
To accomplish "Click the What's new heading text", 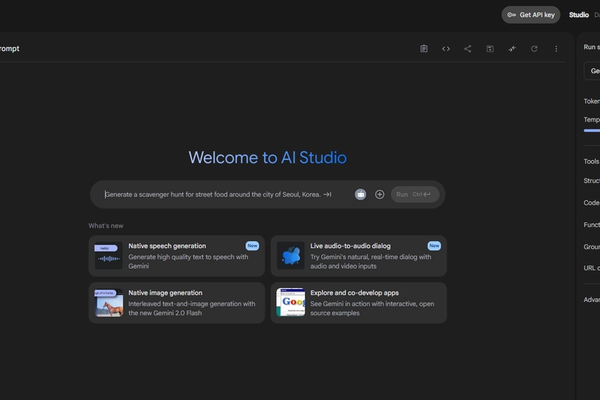I will pyautogui.click(x=106, y=226).
